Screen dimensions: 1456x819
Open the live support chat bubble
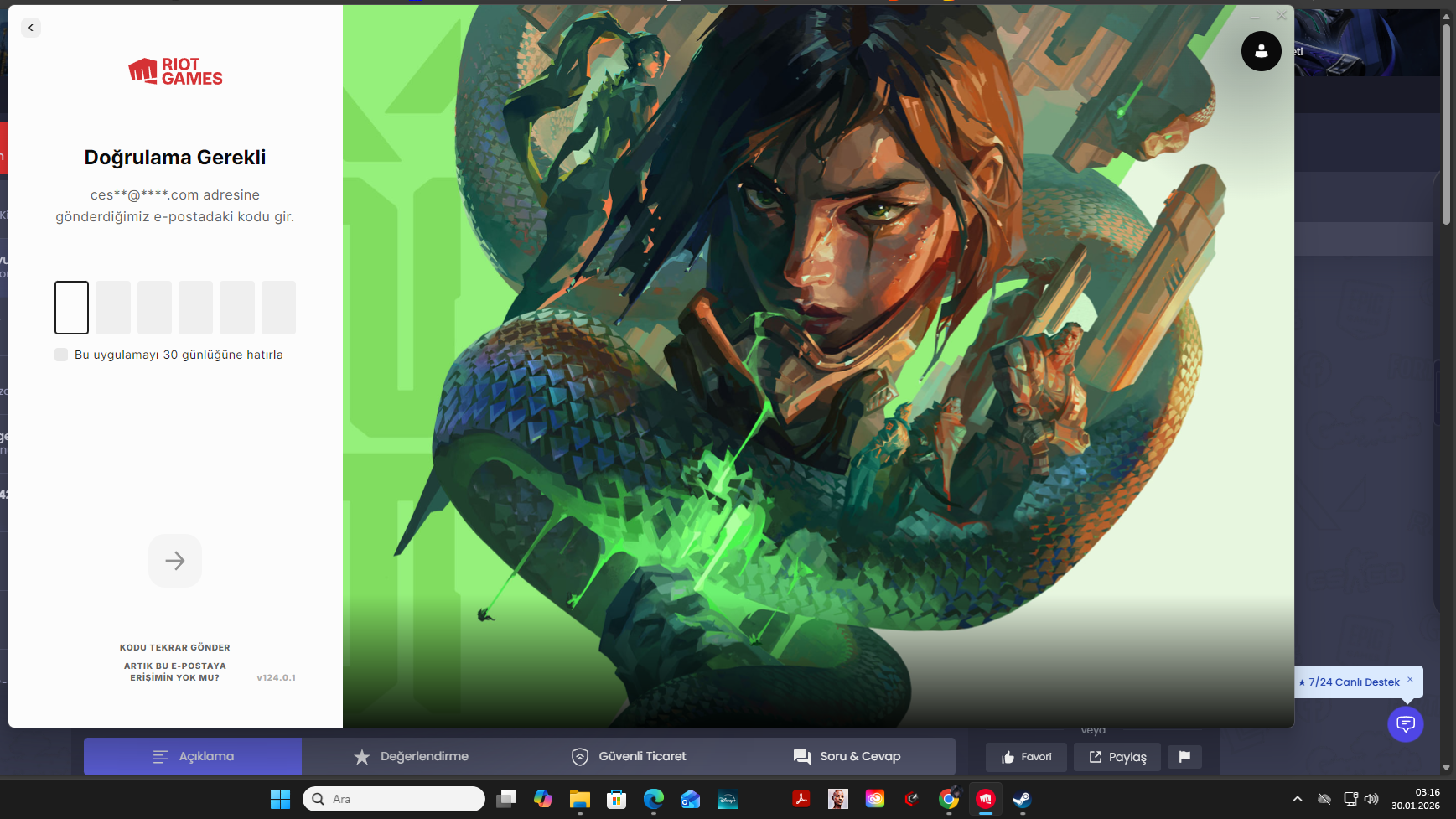1406,723
